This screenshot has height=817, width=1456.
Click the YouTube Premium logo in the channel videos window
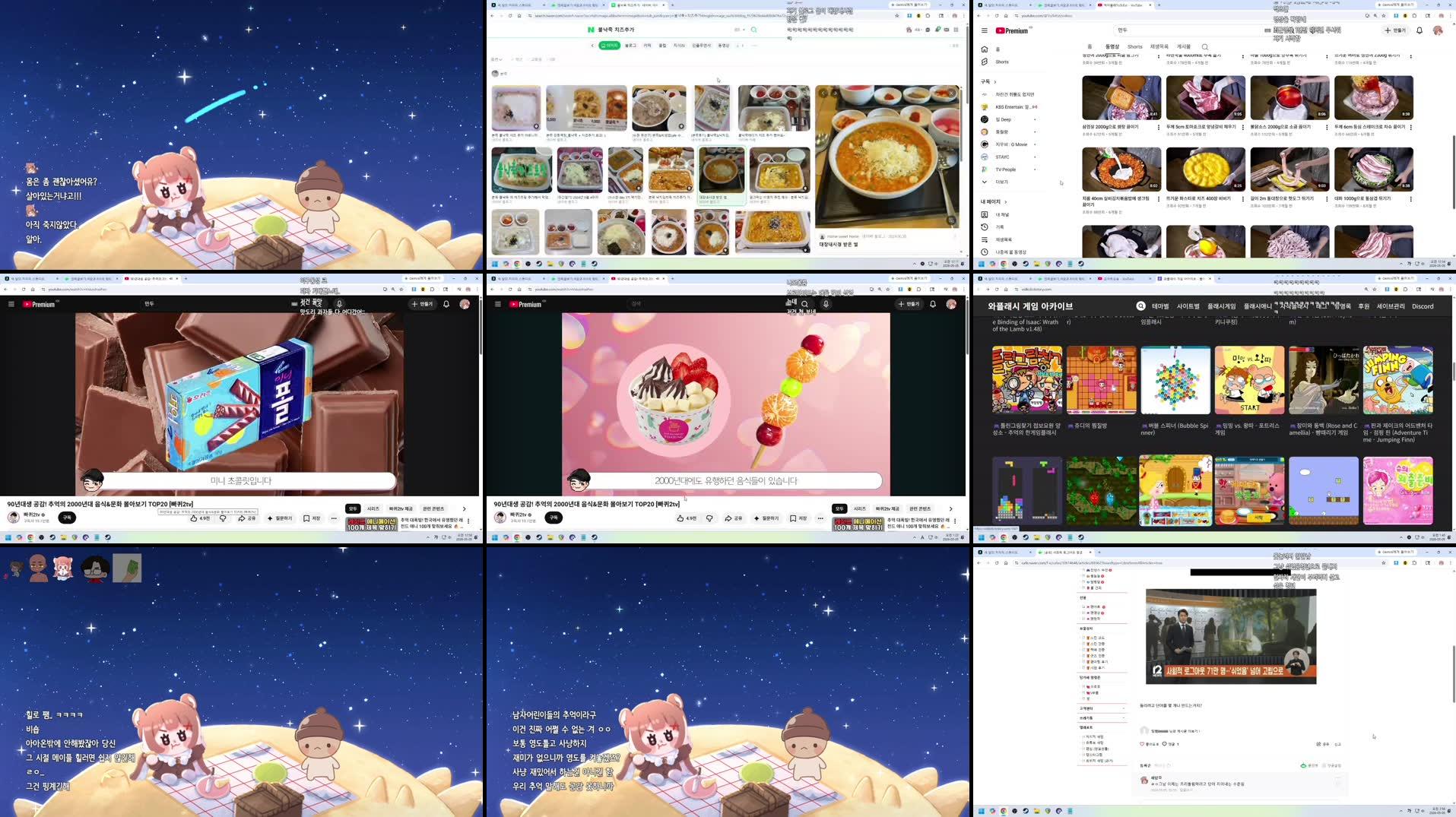tap(1012, 30)
